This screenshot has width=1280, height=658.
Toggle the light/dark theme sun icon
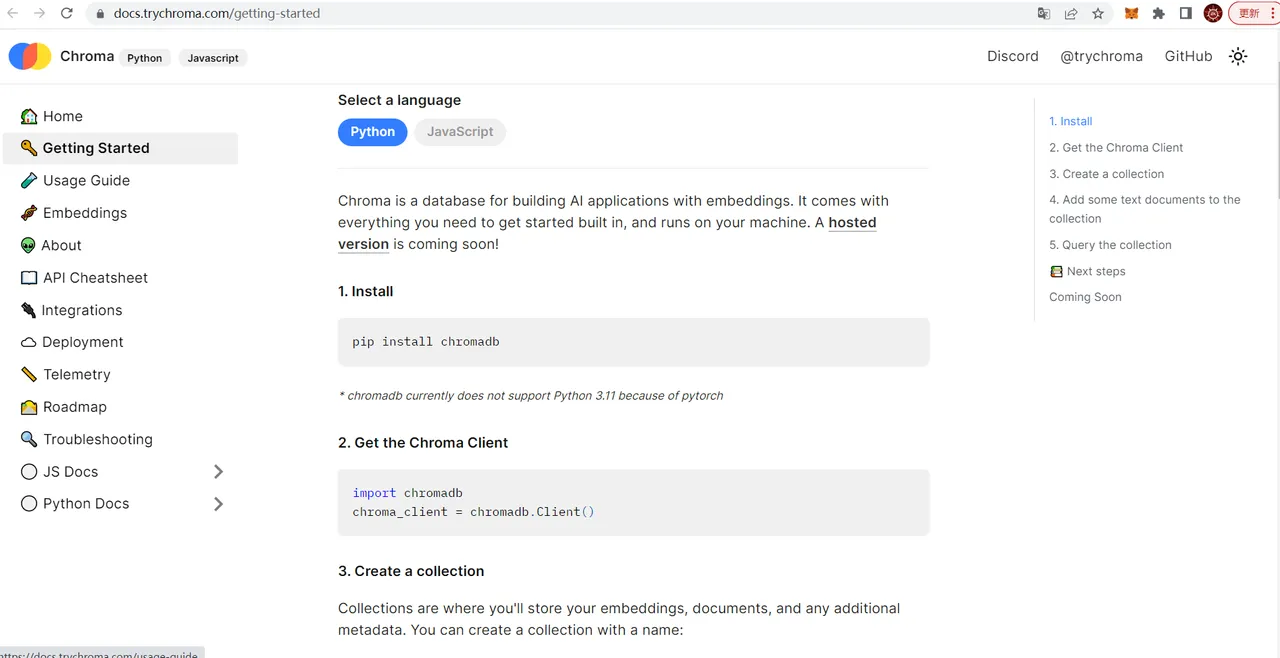1238,56
